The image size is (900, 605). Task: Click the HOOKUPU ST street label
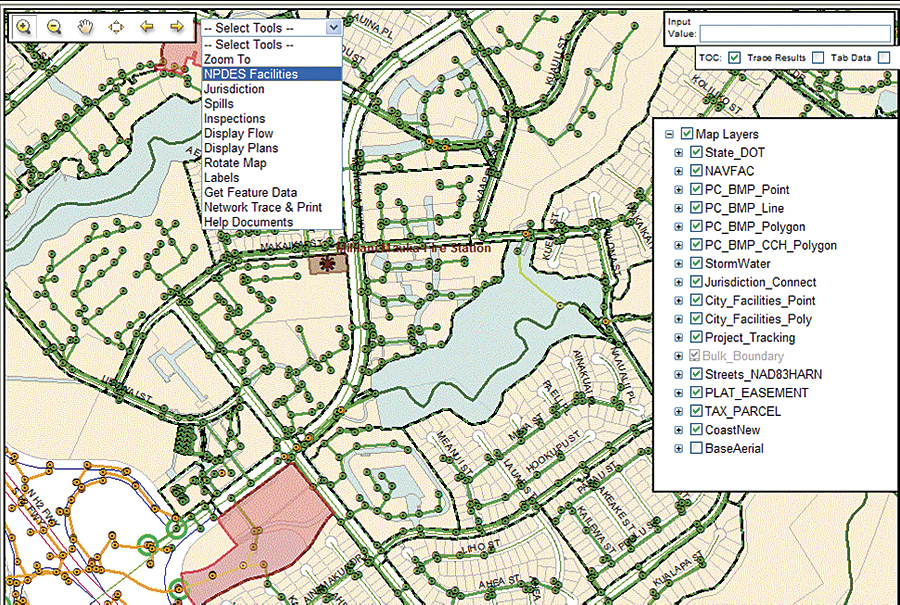552,453
